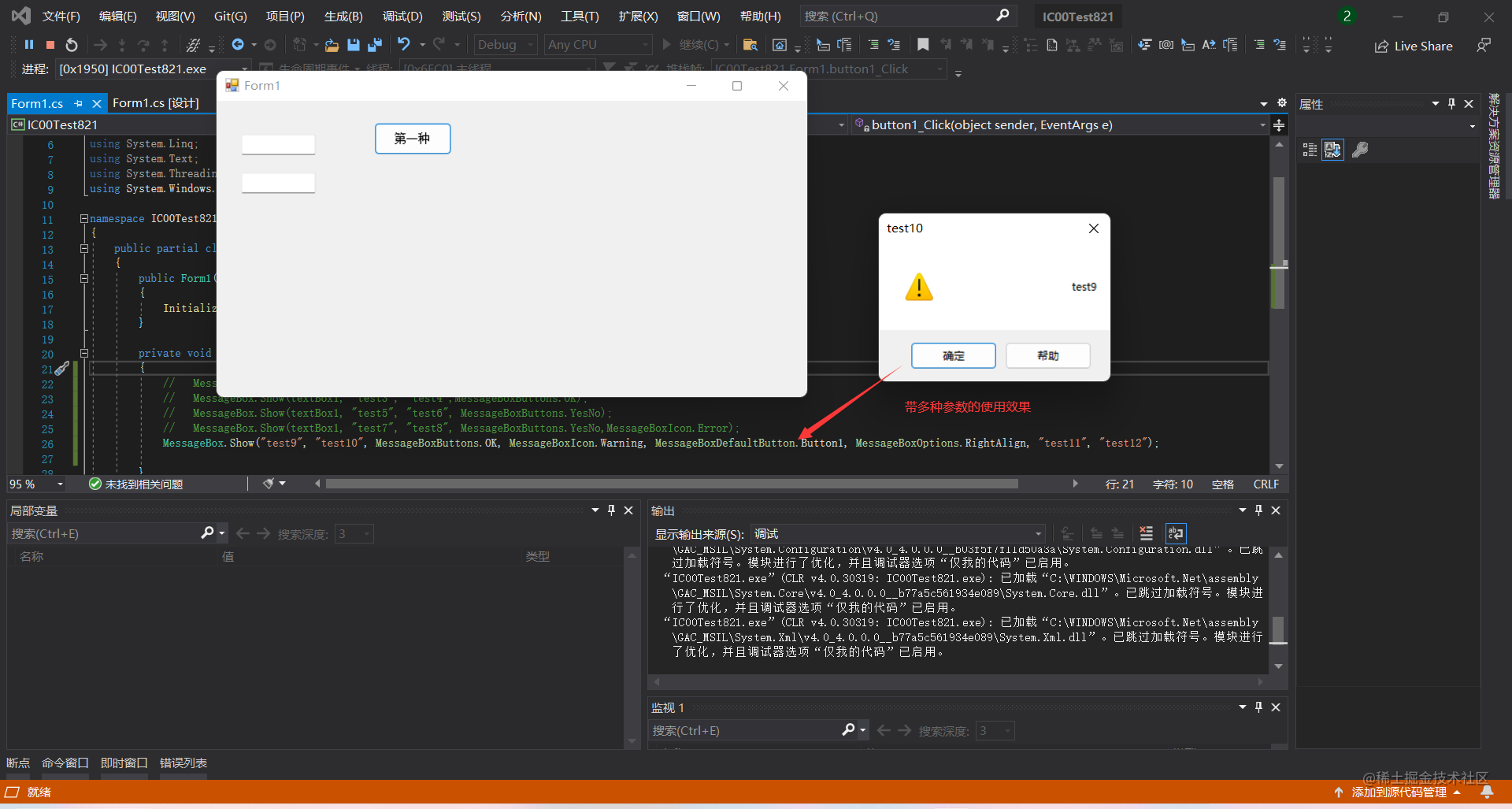Click the Live Share share icon
The image size is (1512, 809).
click(1381, 46)
